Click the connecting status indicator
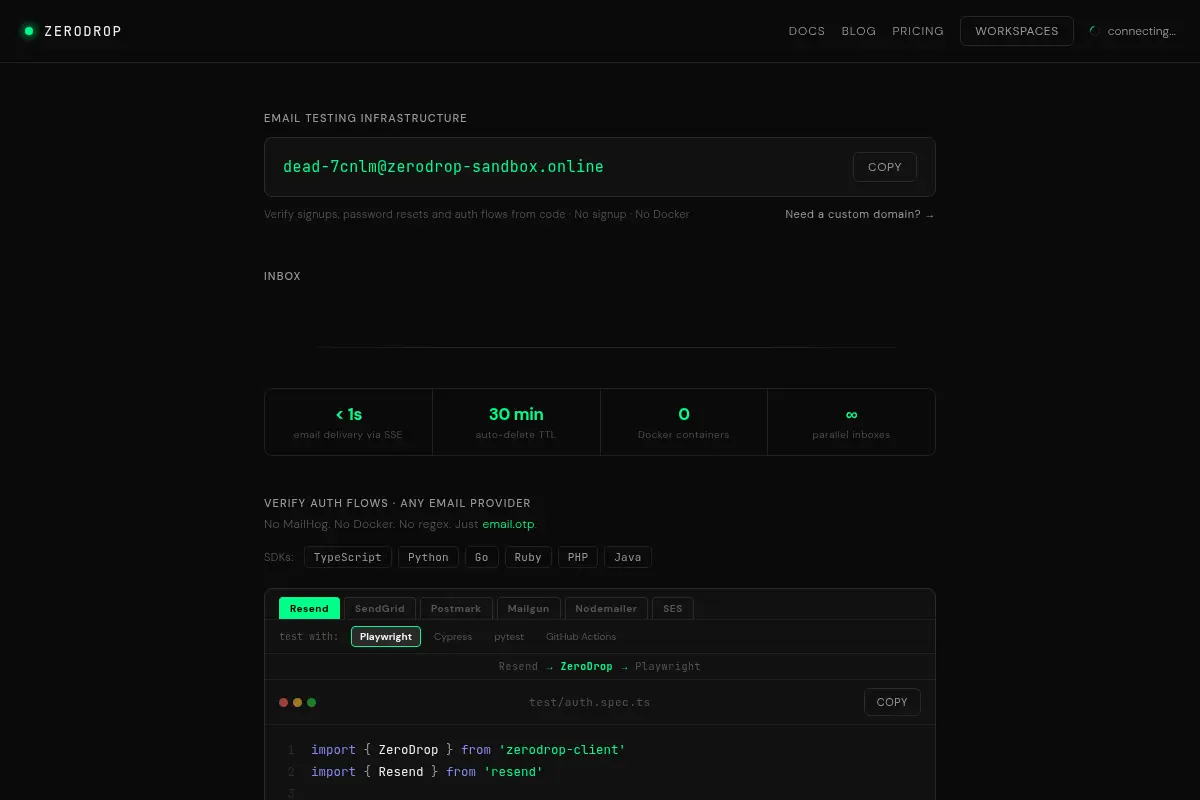Screen dimensions: 1200x800 pos(1133,31)
